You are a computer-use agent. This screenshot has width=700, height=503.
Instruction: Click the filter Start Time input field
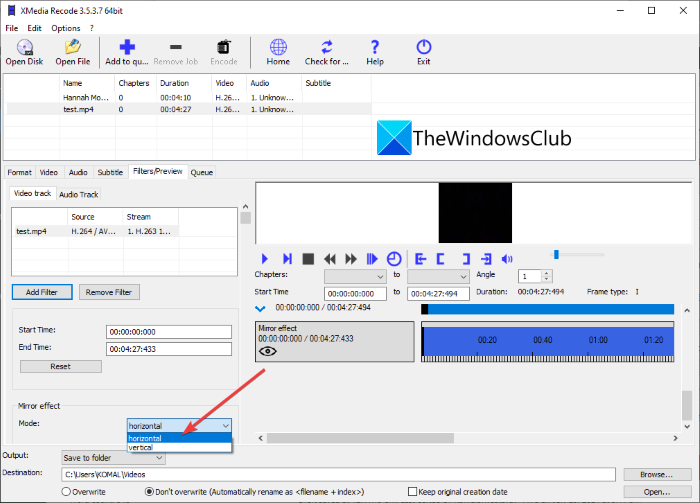pyautogui.click(x=169, y=332)
